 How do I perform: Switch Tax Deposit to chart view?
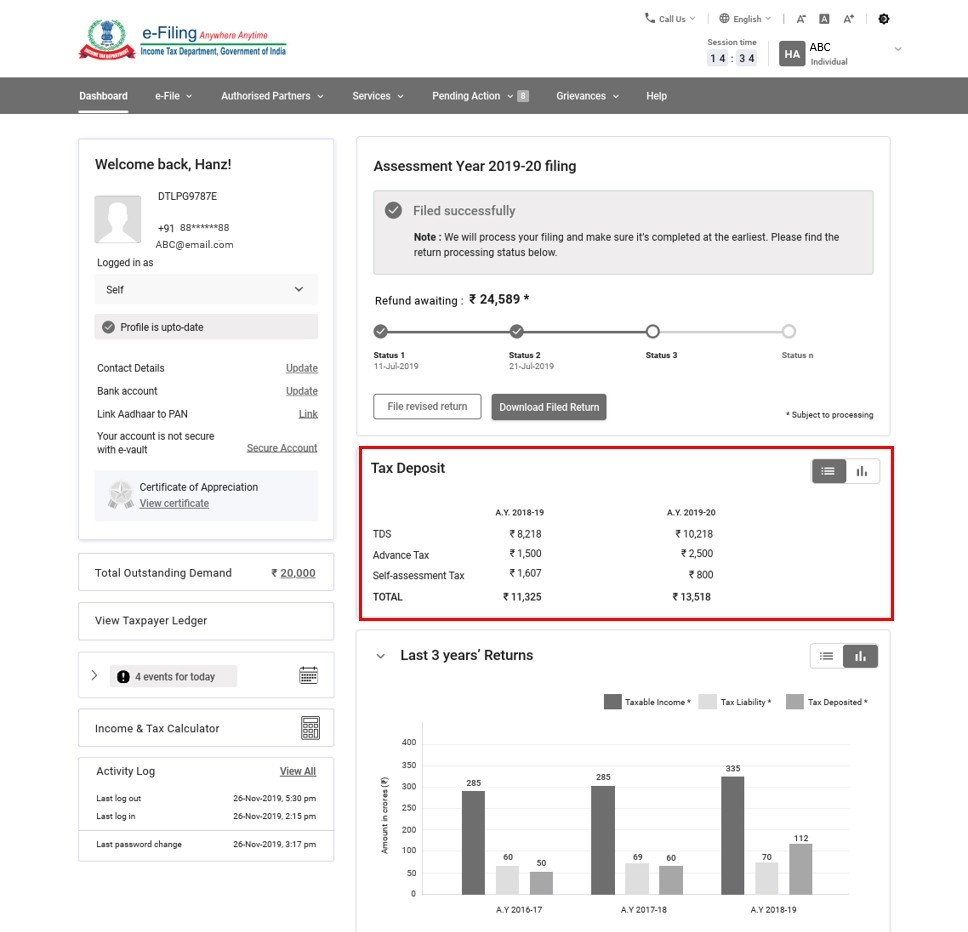pyautogui.click(x=862, y=471)
